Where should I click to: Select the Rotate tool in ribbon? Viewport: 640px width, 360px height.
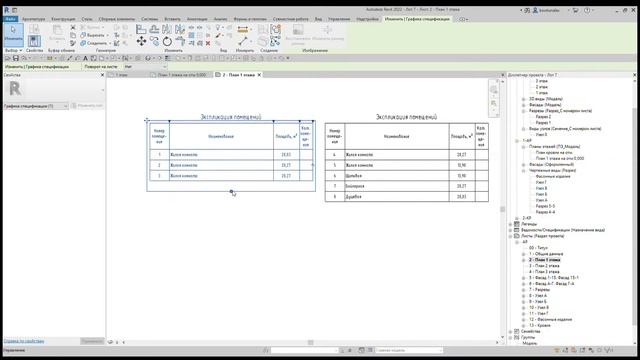167,41
